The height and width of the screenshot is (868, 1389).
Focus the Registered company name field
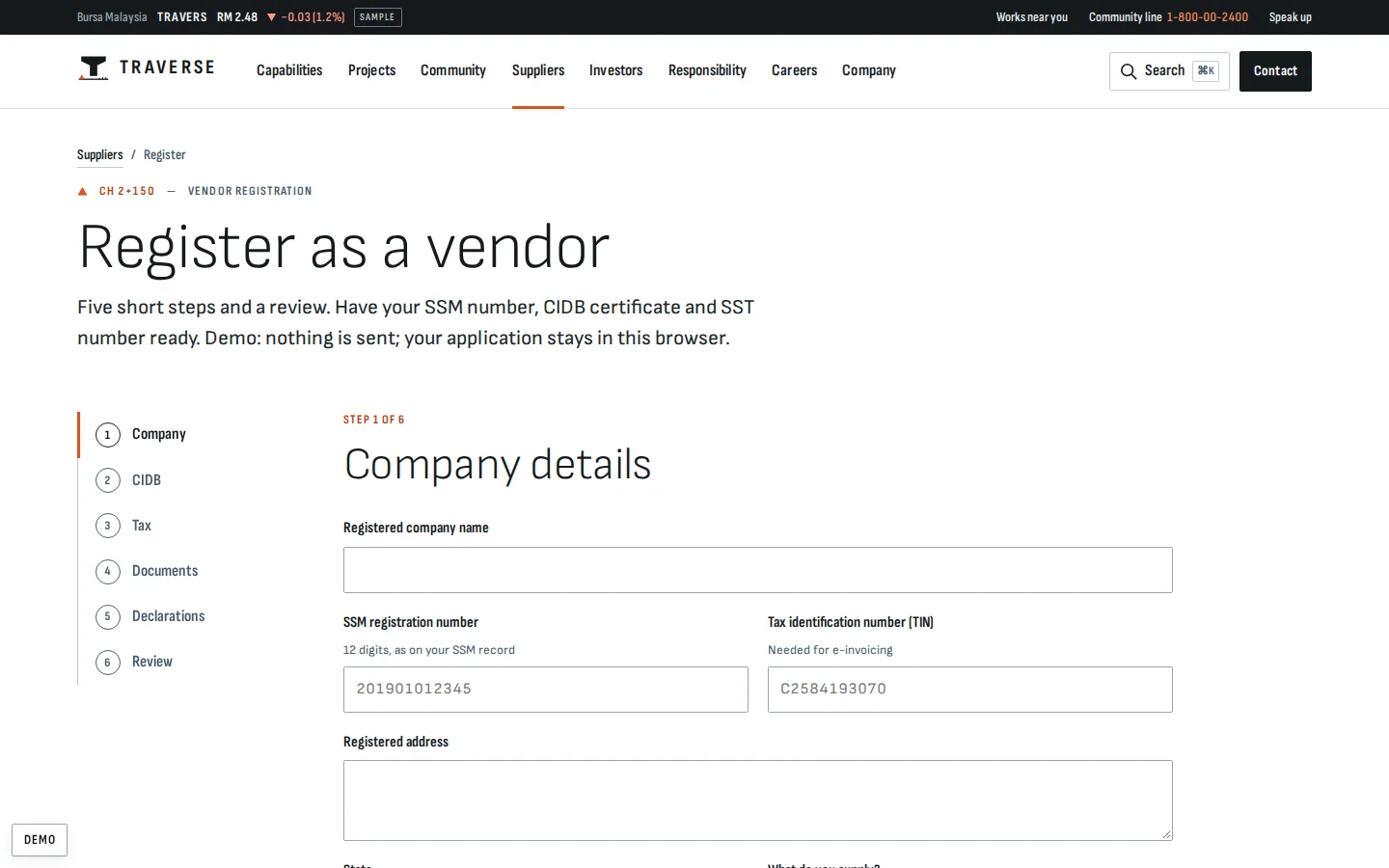[758, 570]
